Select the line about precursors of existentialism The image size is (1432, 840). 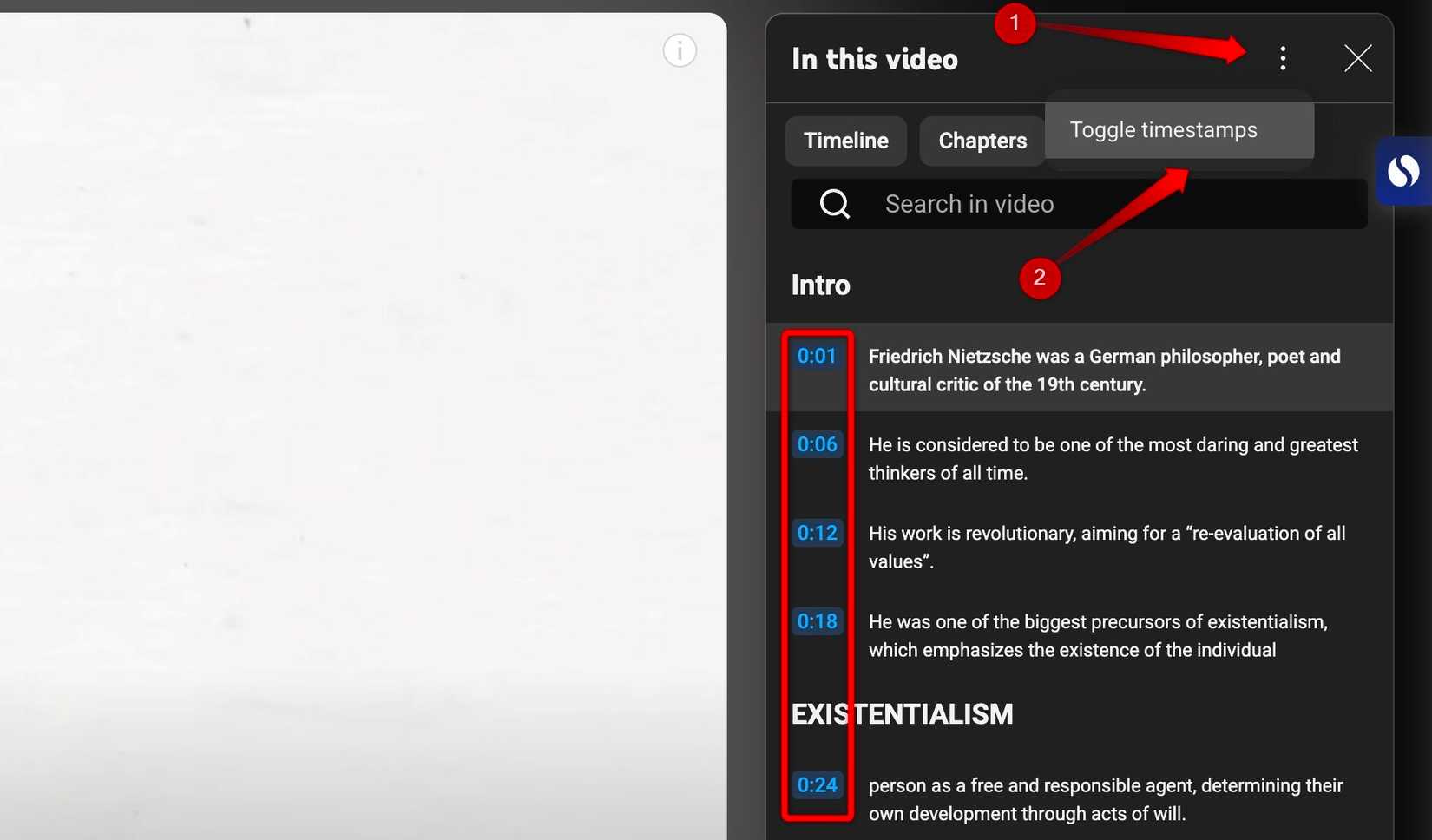coord(1098,635)
